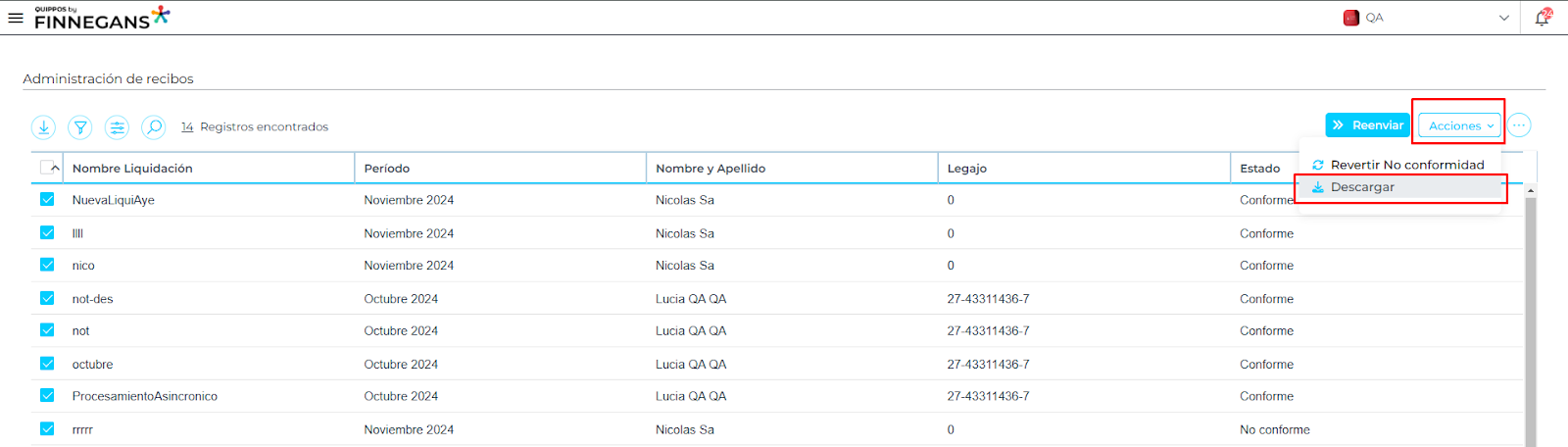
Task: Open the notifications bell
Action: (1543, 18)
